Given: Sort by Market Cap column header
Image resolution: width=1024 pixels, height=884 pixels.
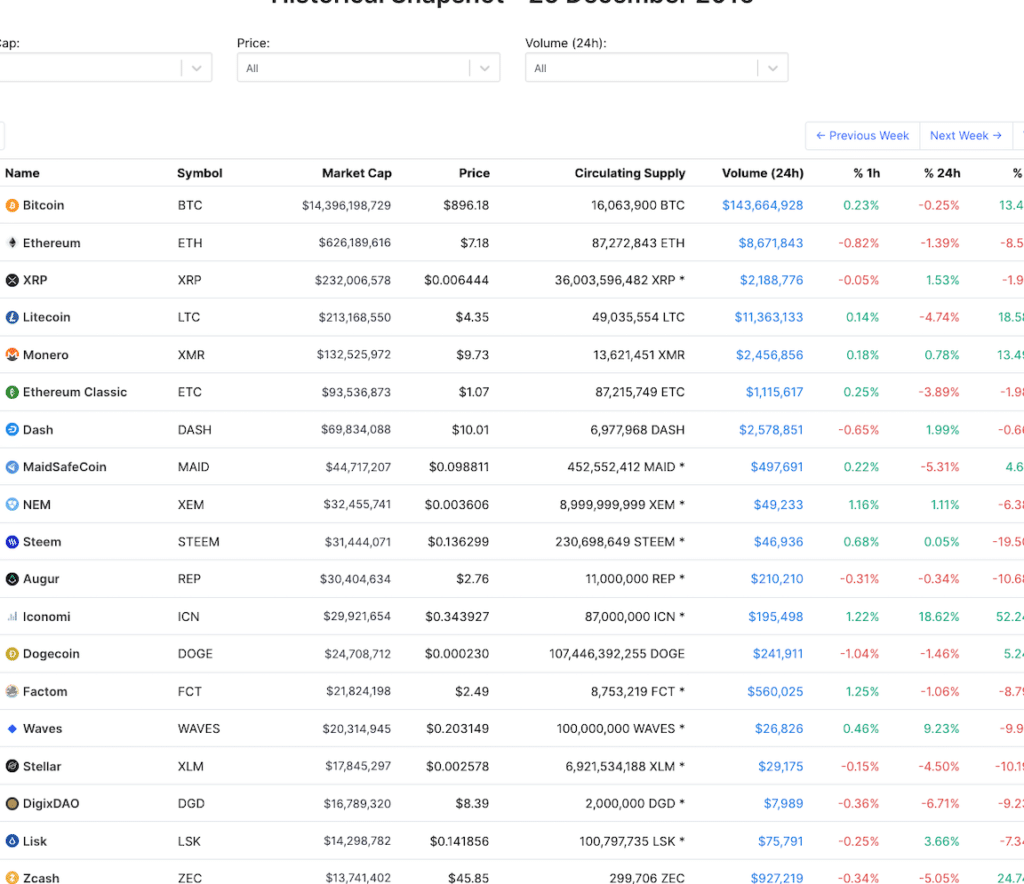Looking at the screenshot, I should [x=357, y=173].
